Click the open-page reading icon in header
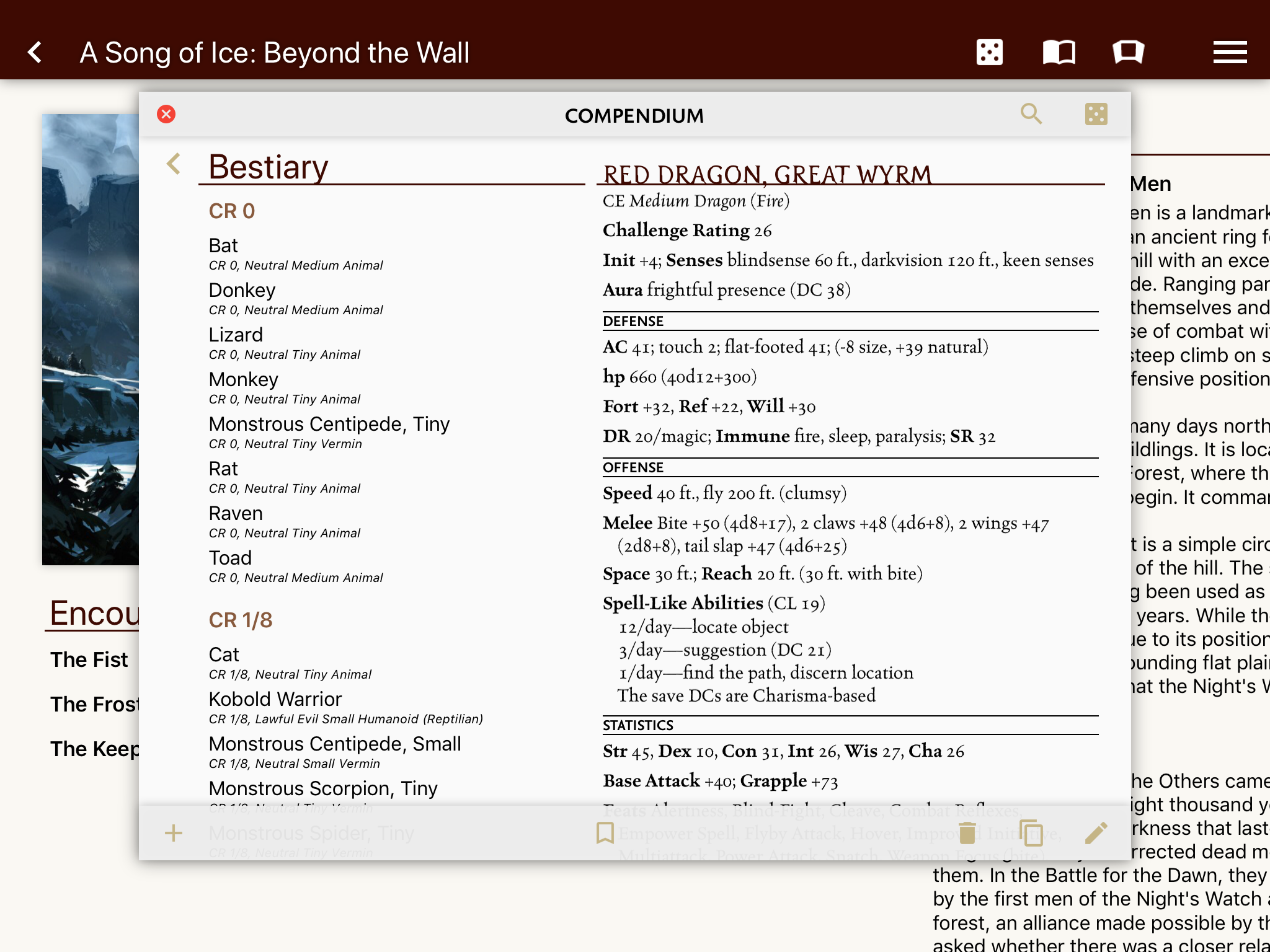 click(1128, 52)
